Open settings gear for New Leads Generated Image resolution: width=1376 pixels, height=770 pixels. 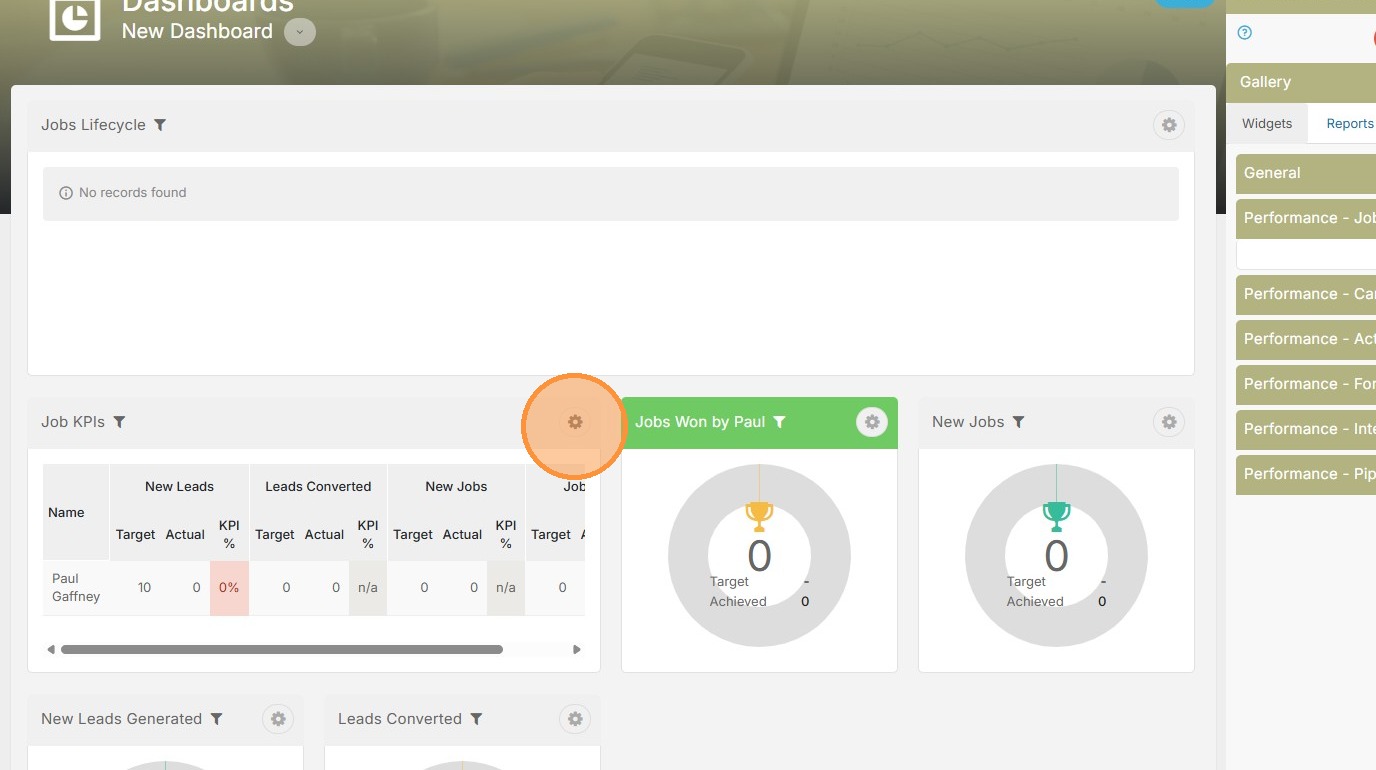click(278, 719)
